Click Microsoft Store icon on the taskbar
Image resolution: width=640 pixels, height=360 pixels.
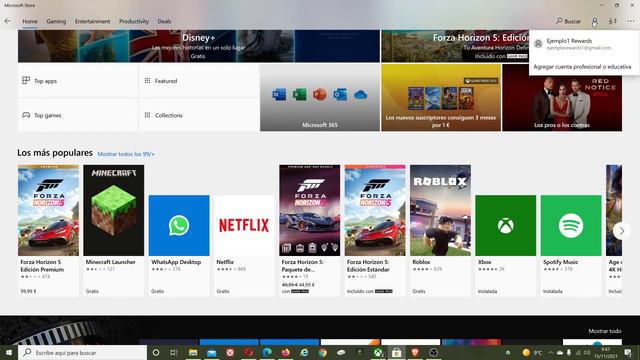(x=397, y=353)
